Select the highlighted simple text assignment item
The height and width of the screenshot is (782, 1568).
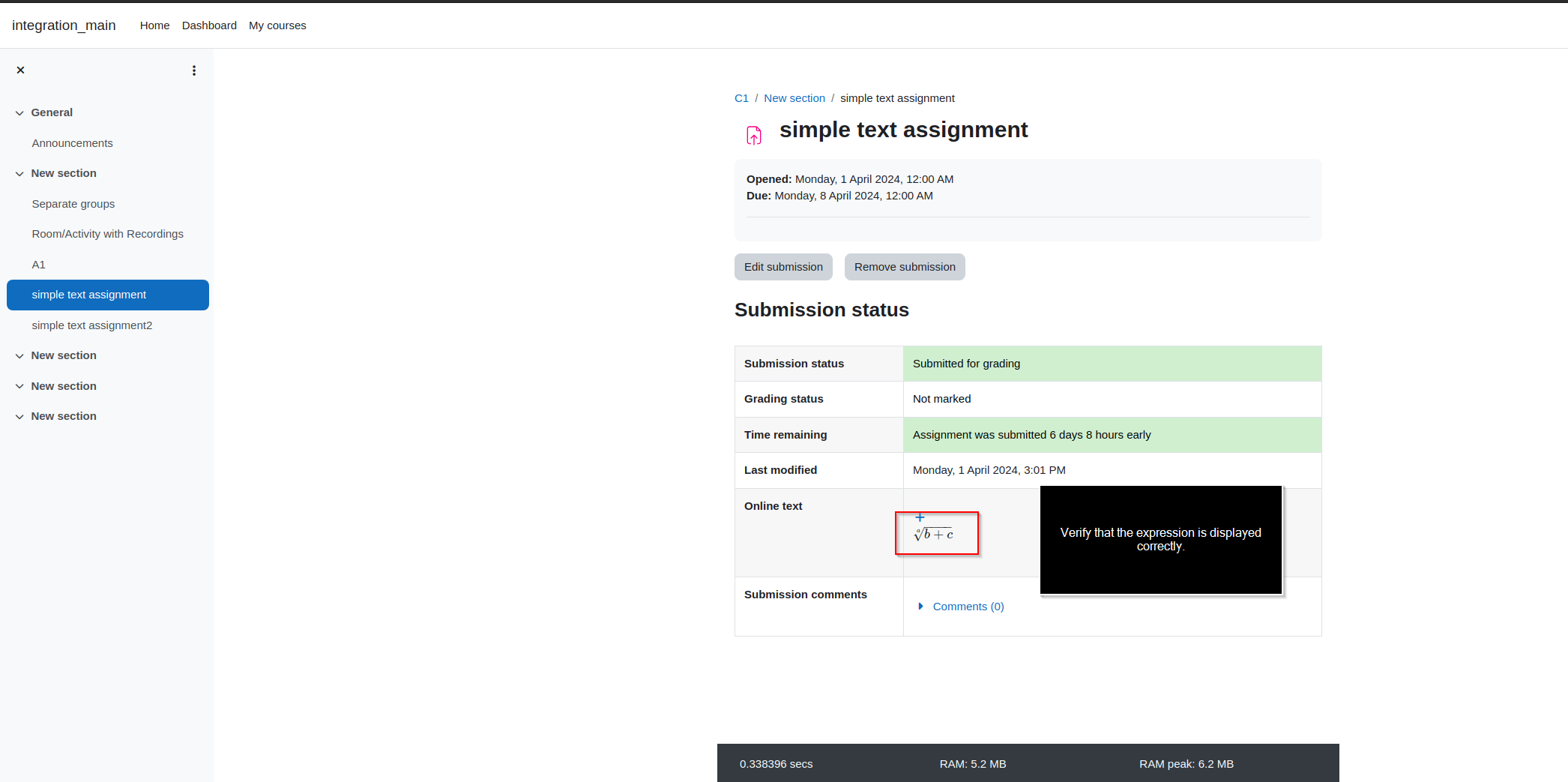[108, 295]
